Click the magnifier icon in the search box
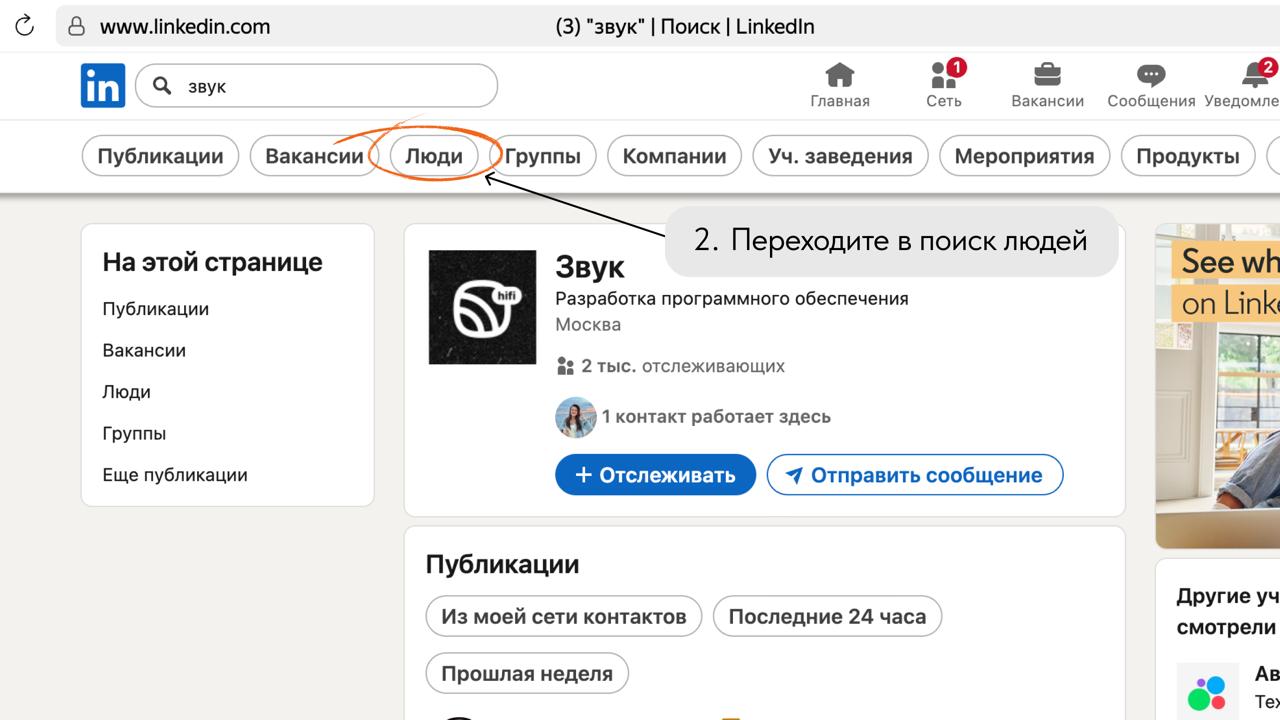 [162, 86]
